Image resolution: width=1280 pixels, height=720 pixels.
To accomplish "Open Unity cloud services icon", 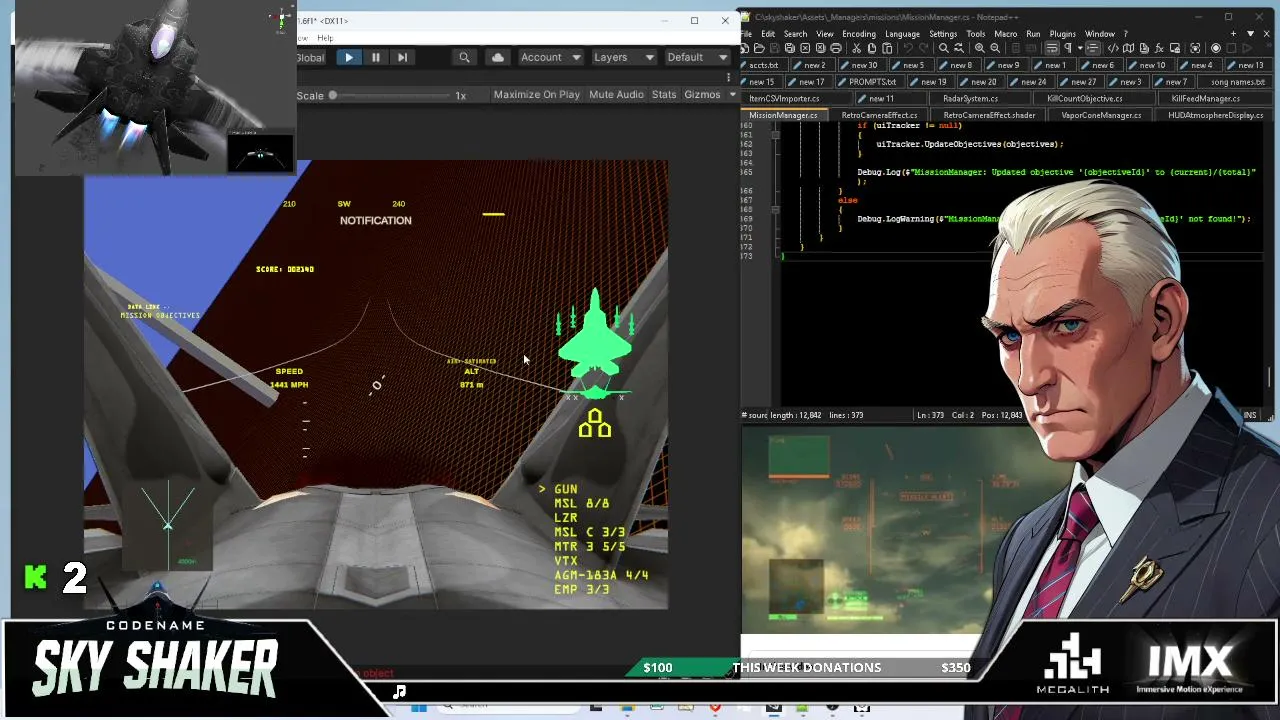I will click(498, 58).
